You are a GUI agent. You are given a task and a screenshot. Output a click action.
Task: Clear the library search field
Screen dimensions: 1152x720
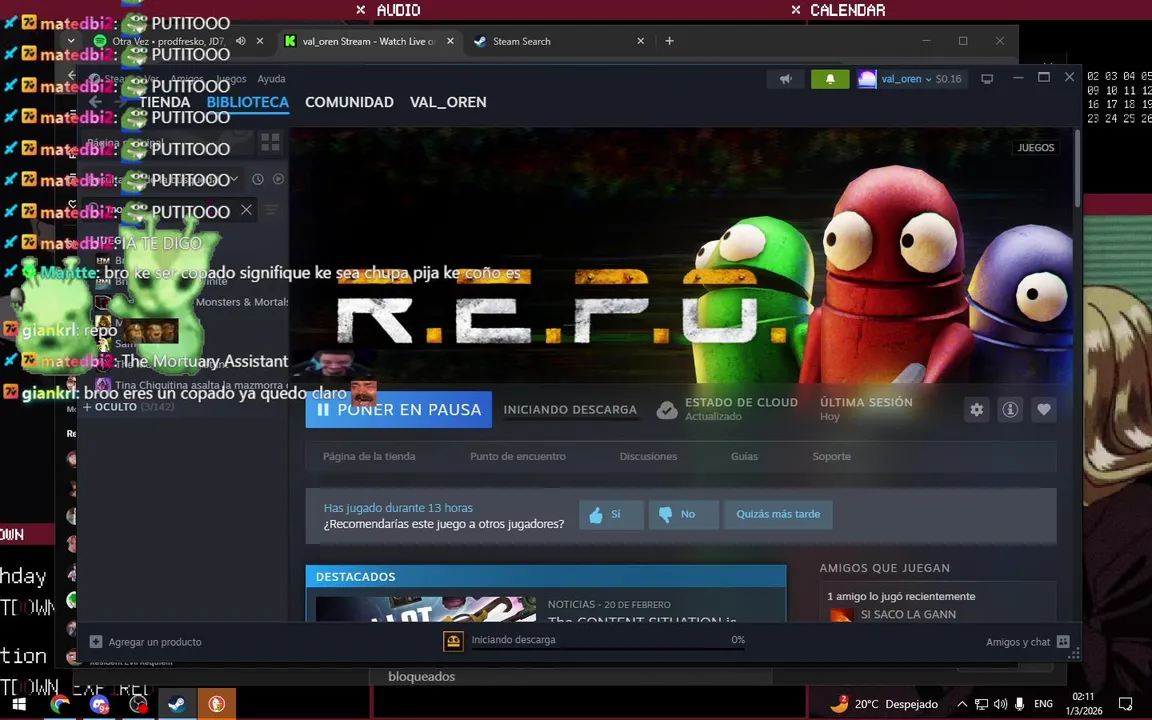pyautogui.click(x=246, y=210)
